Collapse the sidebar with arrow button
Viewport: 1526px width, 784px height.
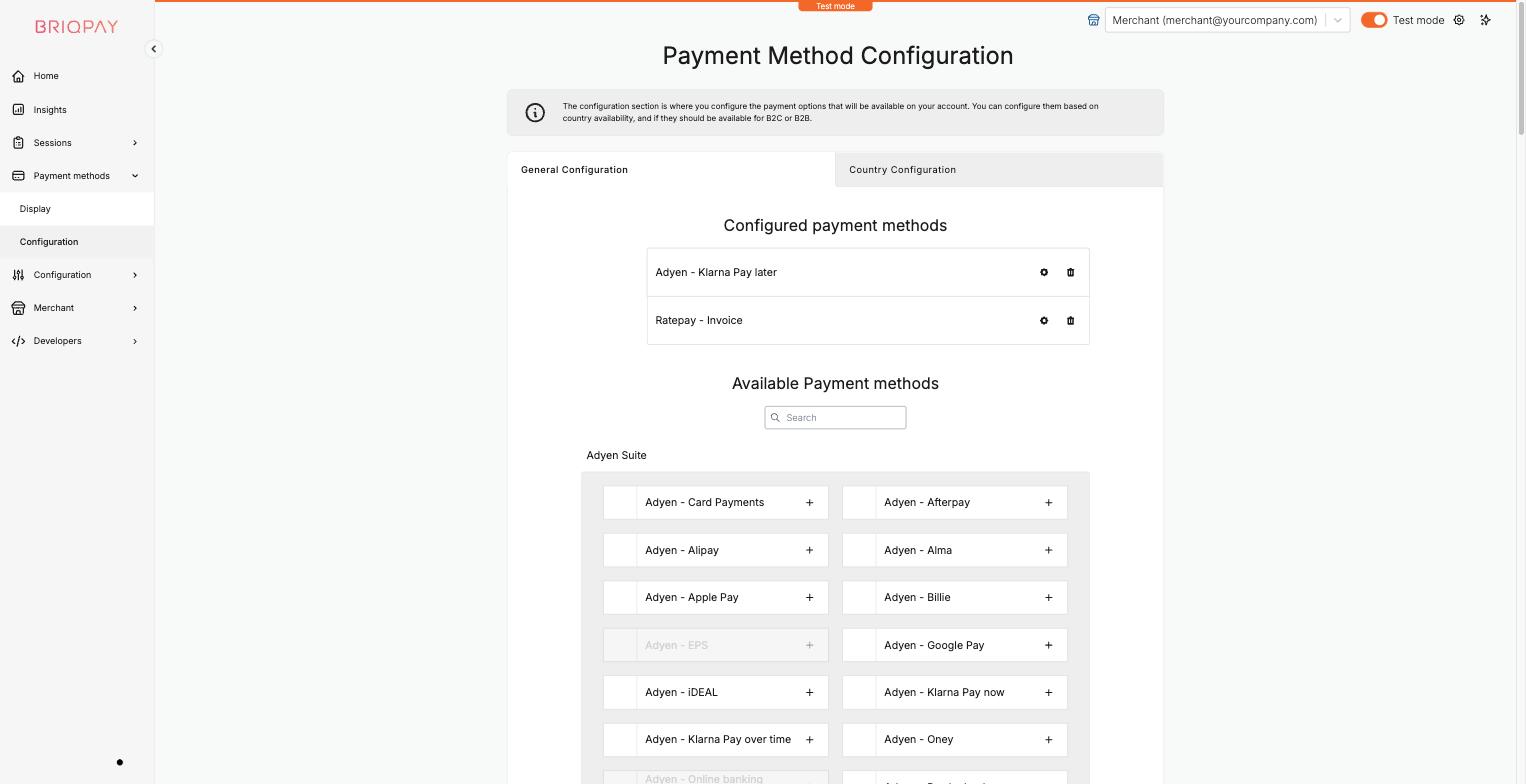tap(153, 49)
